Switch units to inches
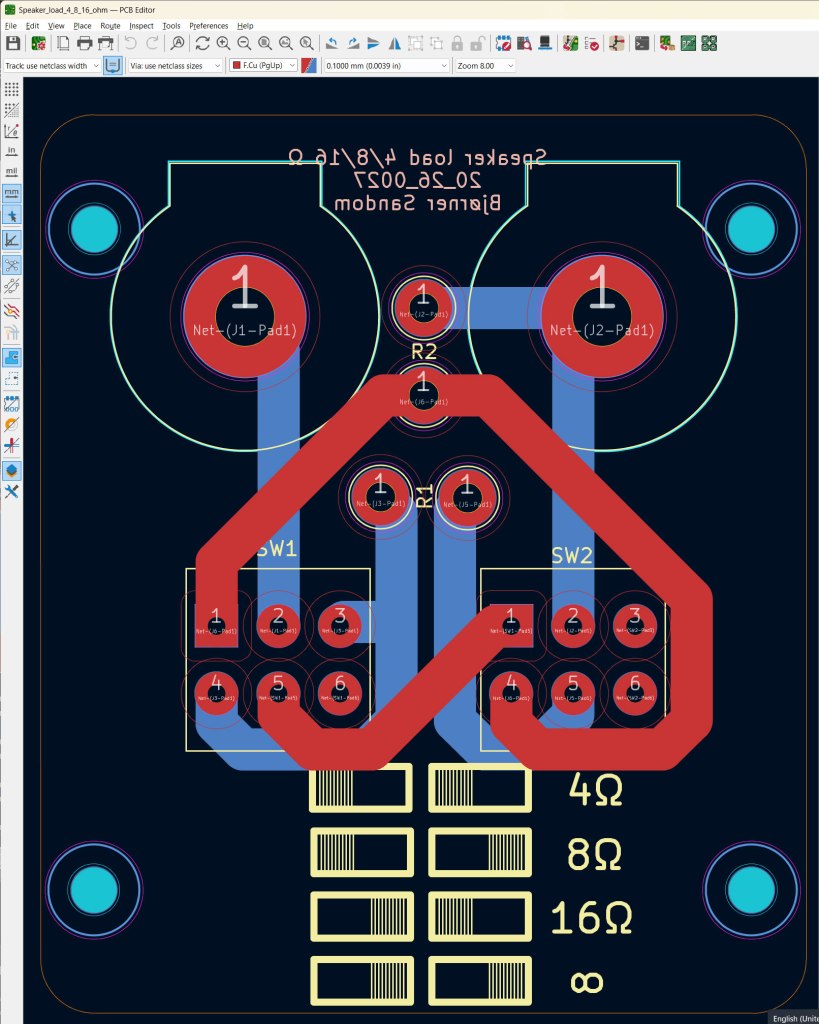This screenshot has width=819, height=1024. tap(12, 151)
